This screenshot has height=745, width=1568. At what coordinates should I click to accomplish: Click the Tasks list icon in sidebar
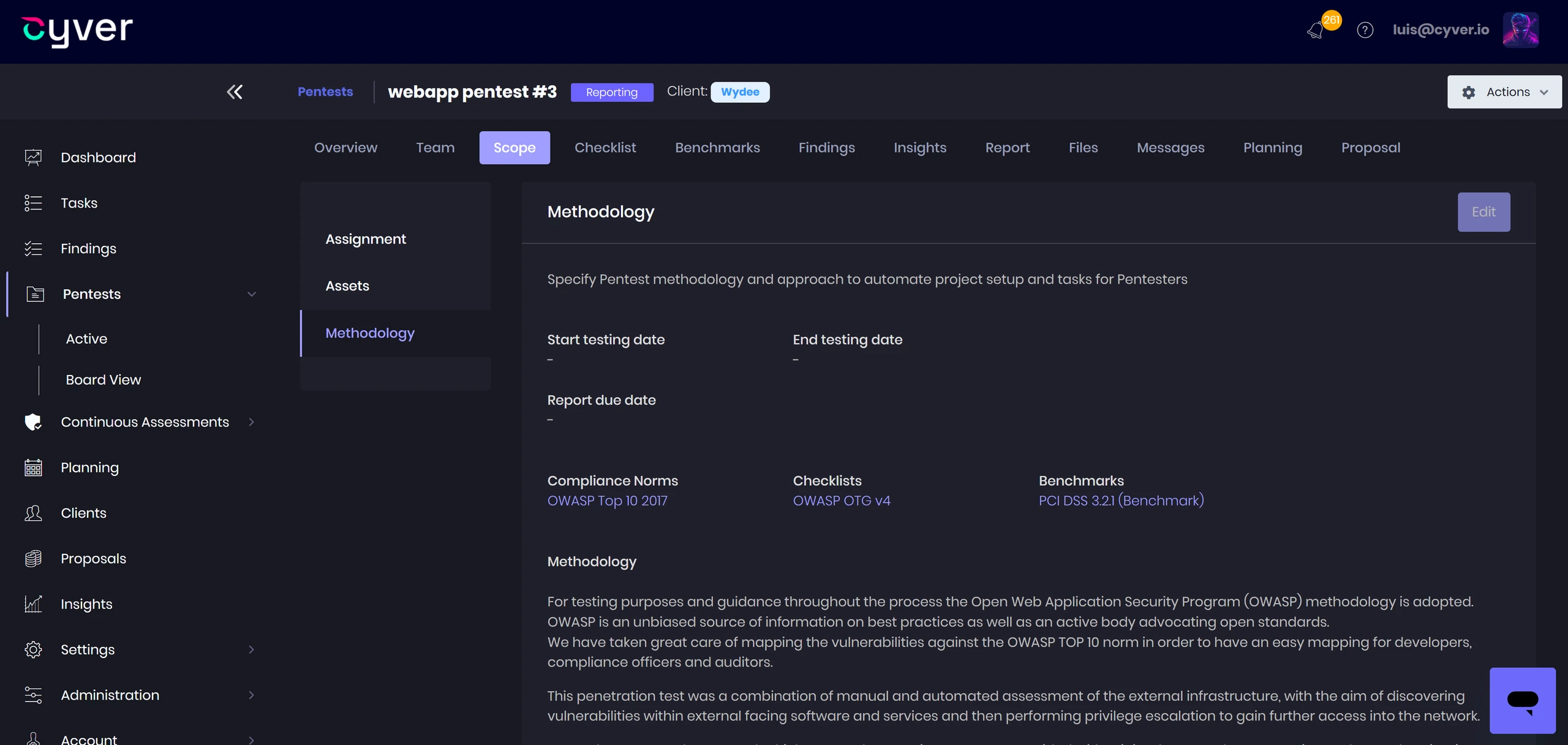point(33,203)
